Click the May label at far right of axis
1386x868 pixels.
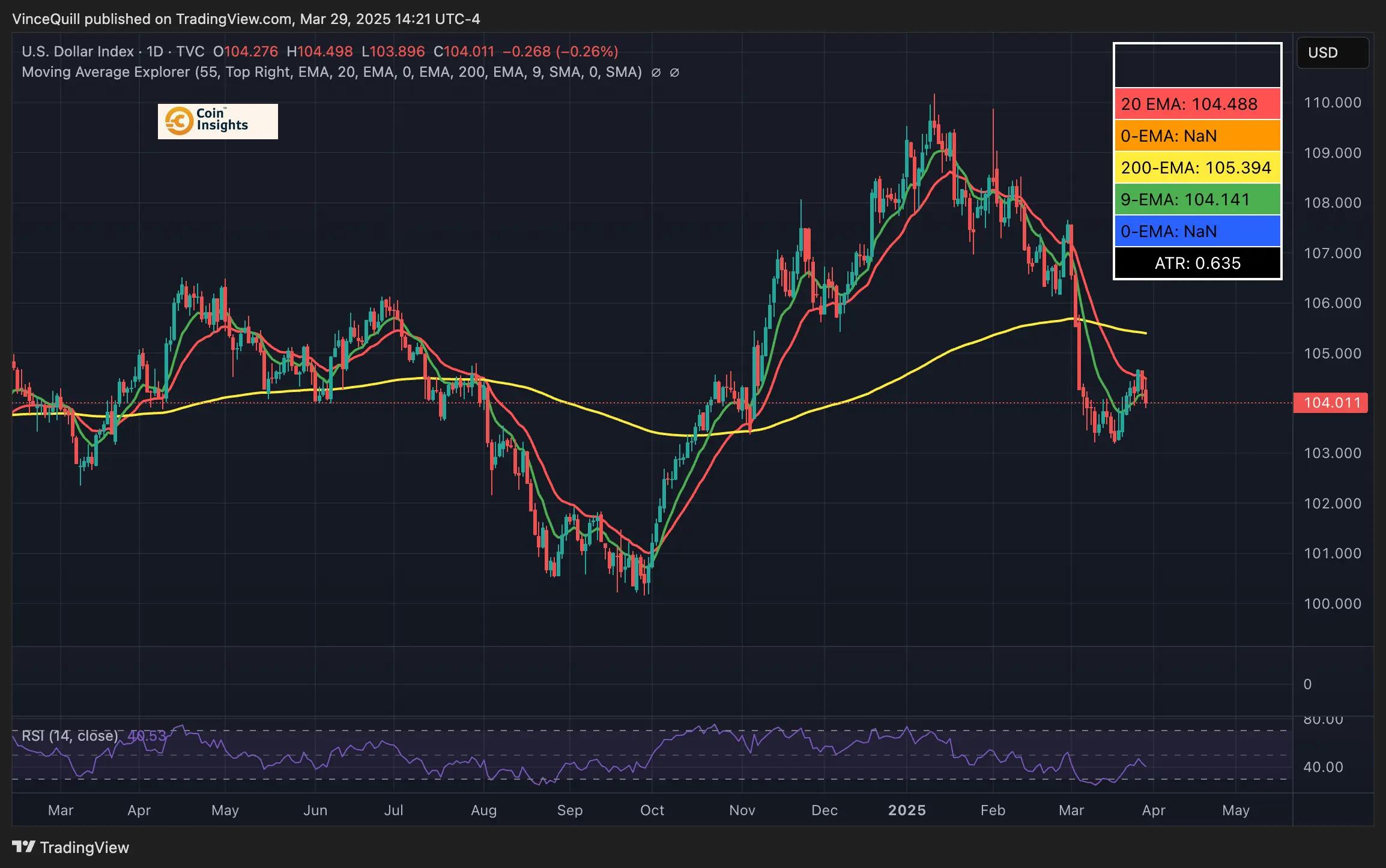click(1236, 810)
